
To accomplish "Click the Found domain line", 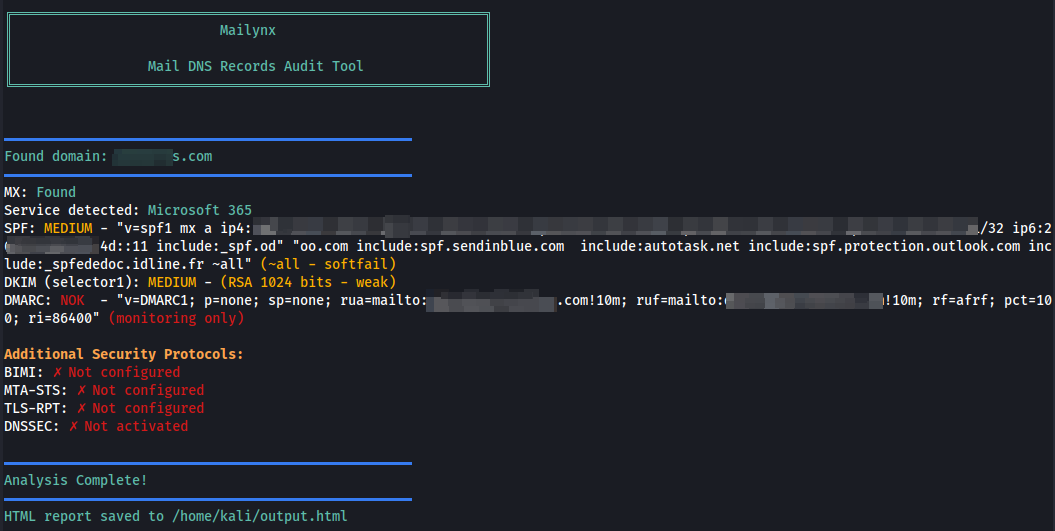I will tap(108, 156).
